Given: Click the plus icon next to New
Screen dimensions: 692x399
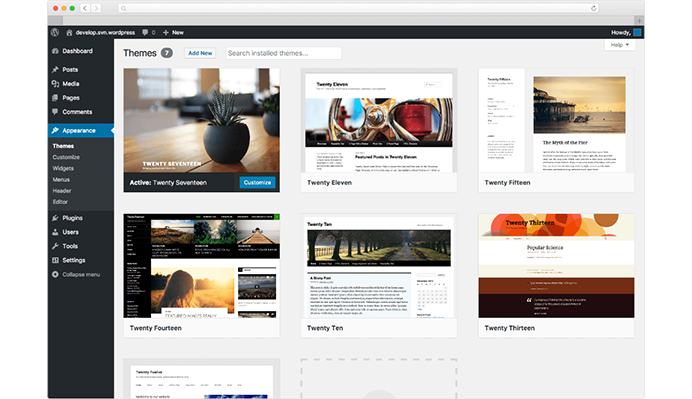Looking at the screenshot, I should pyautogui.click(x=166, y=32).
